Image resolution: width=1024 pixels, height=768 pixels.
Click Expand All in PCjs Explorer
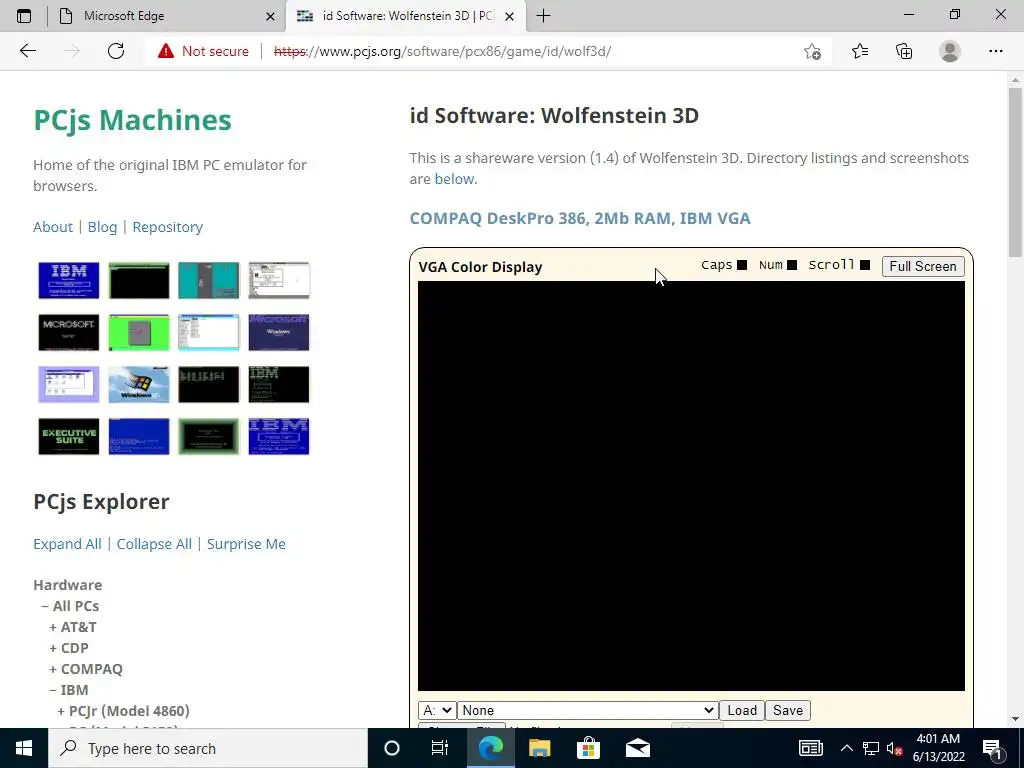(67, 544)
